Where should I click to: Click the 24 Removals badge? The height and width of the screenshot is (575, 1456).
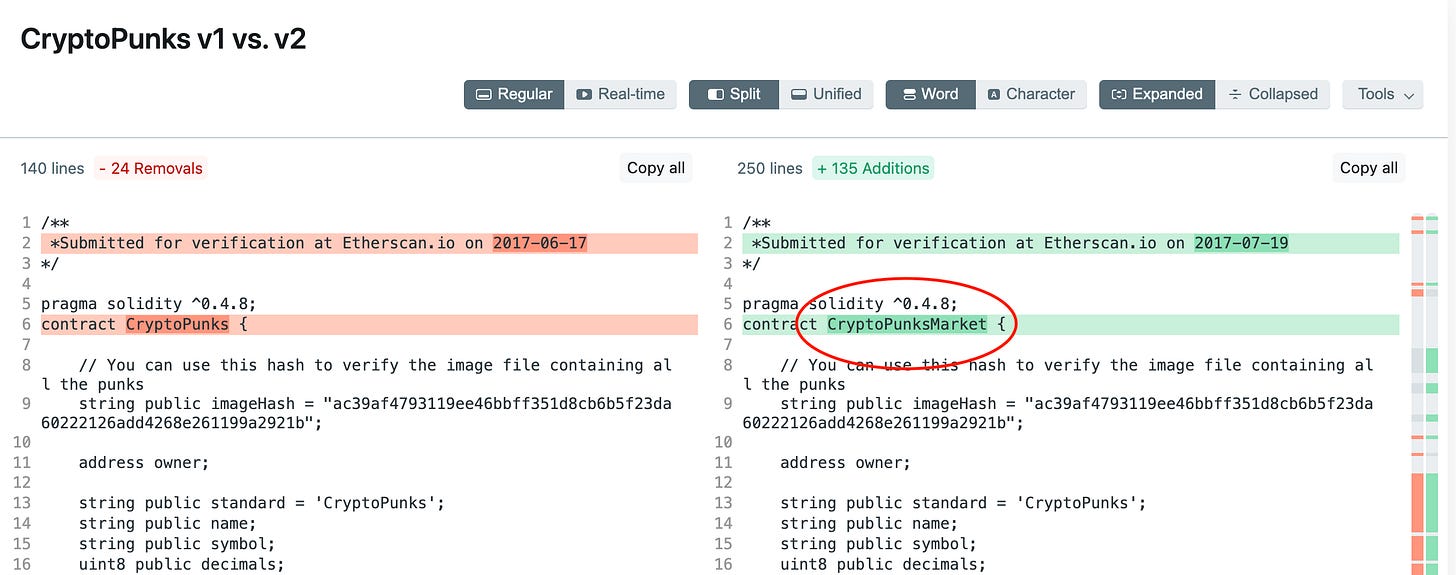151,168
